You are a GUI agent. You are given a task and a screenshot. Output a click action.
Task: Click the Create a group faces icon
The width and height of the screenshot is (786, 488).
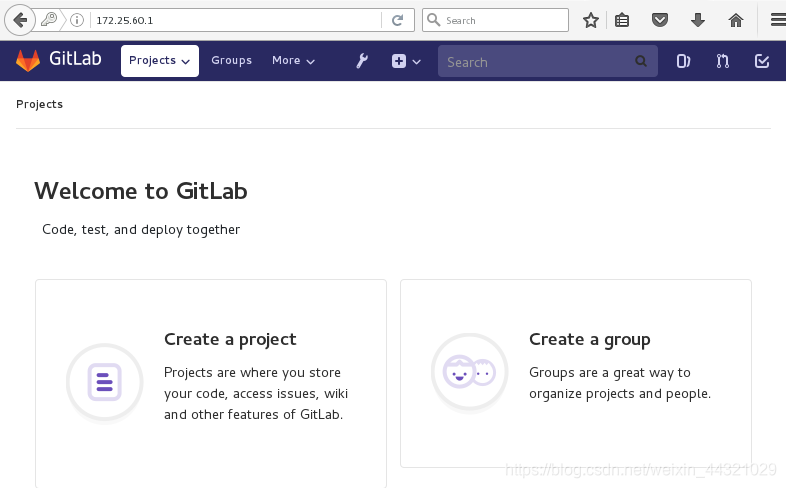click(470, 372)
